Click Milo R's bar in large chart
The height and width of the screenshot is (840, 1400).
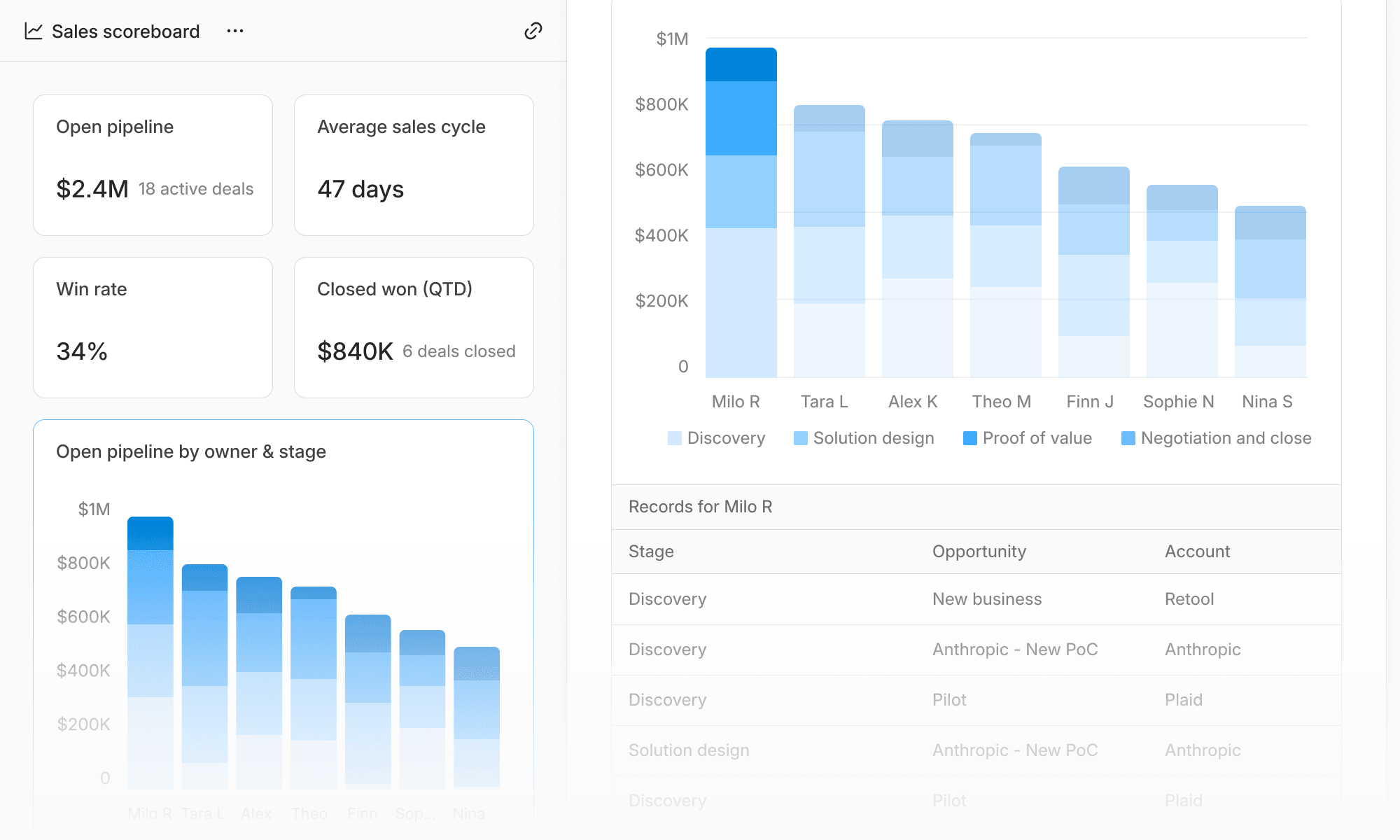pos(741,213)
